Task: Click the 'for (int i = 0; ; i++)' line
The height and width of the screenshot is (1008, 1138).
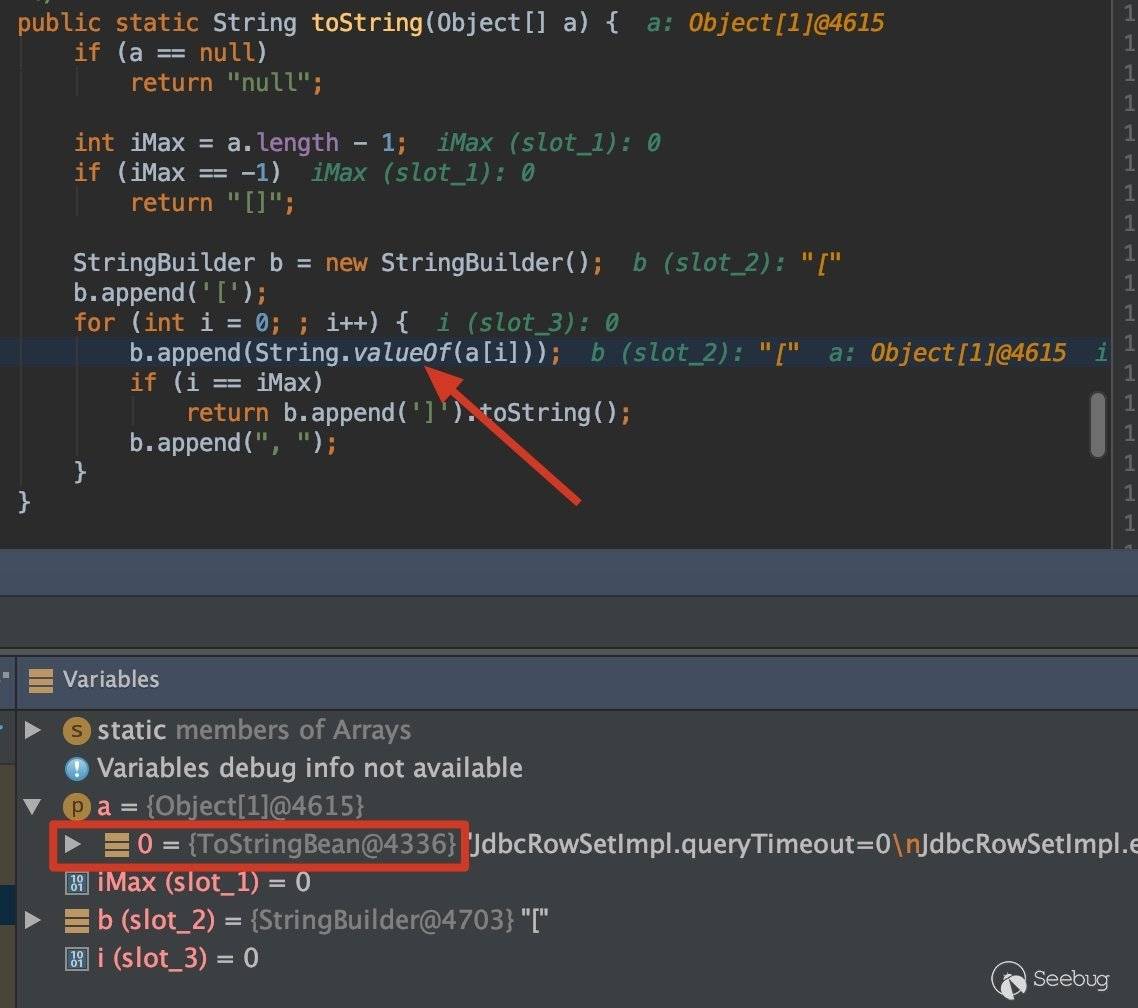Action: pyautogui.click(x=241, y=323)
